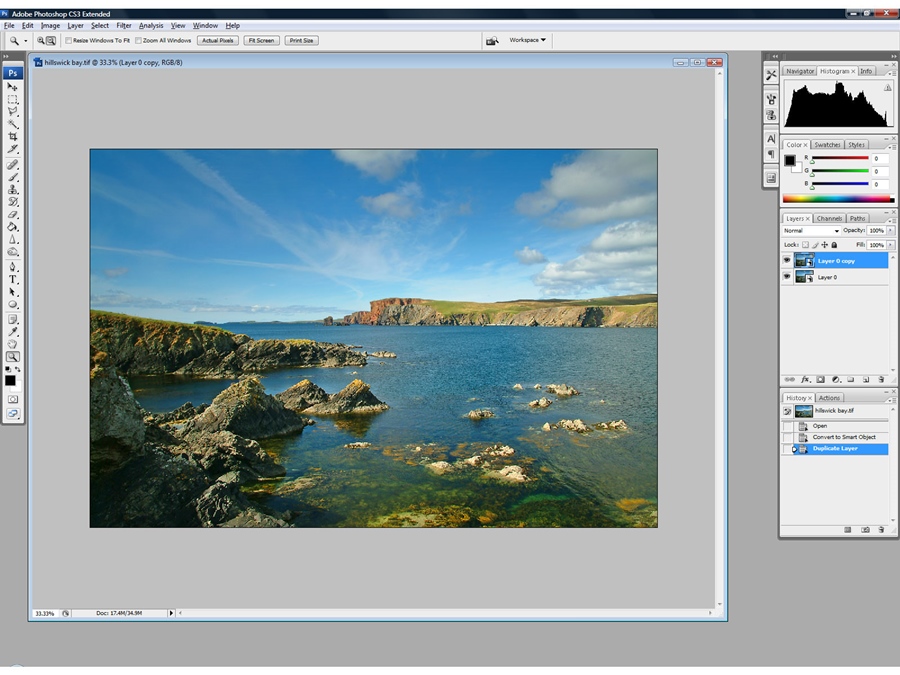
Task: Switch to the Channels tab
Action: point(829,218)
